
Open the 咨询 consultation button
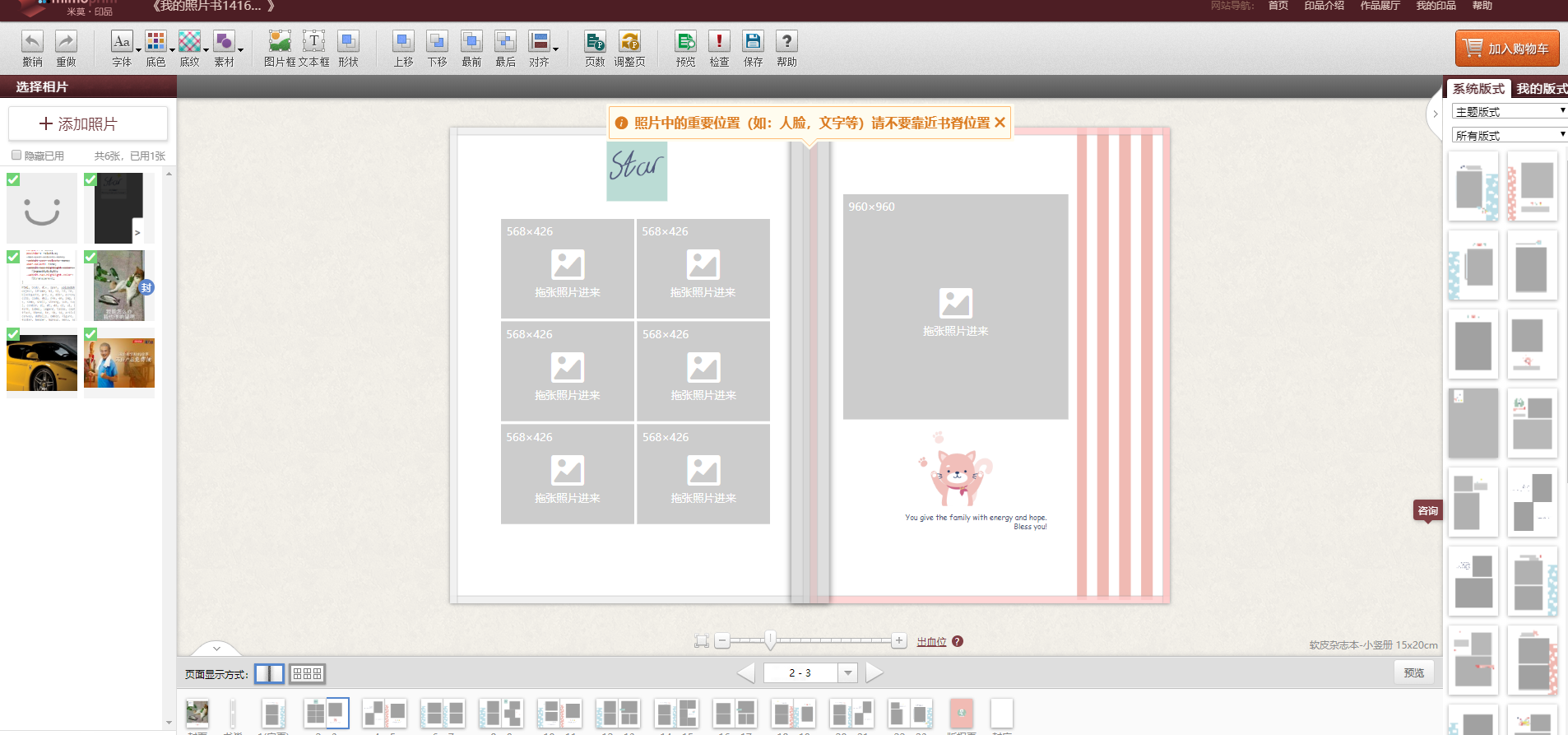coord(1428,511)
